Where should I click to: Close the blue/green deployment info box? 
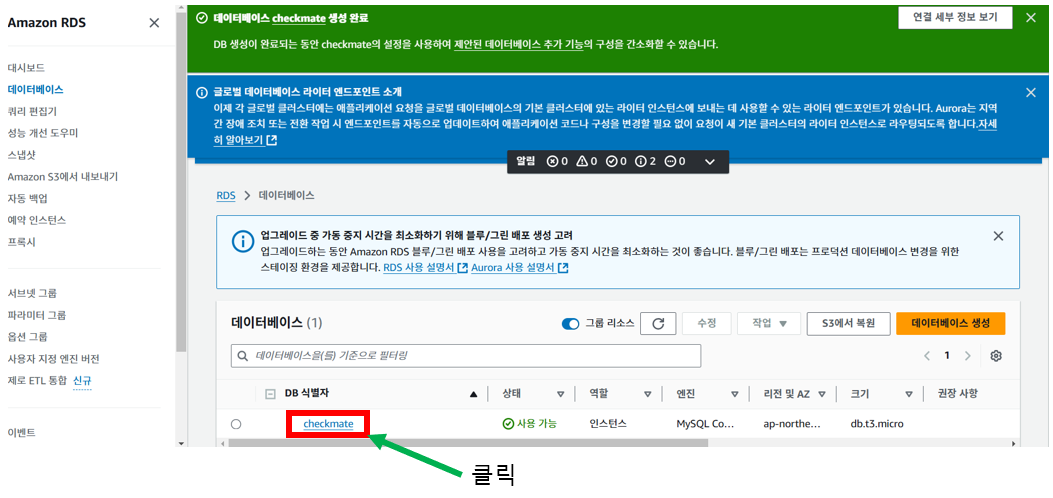tap(998, 236)
